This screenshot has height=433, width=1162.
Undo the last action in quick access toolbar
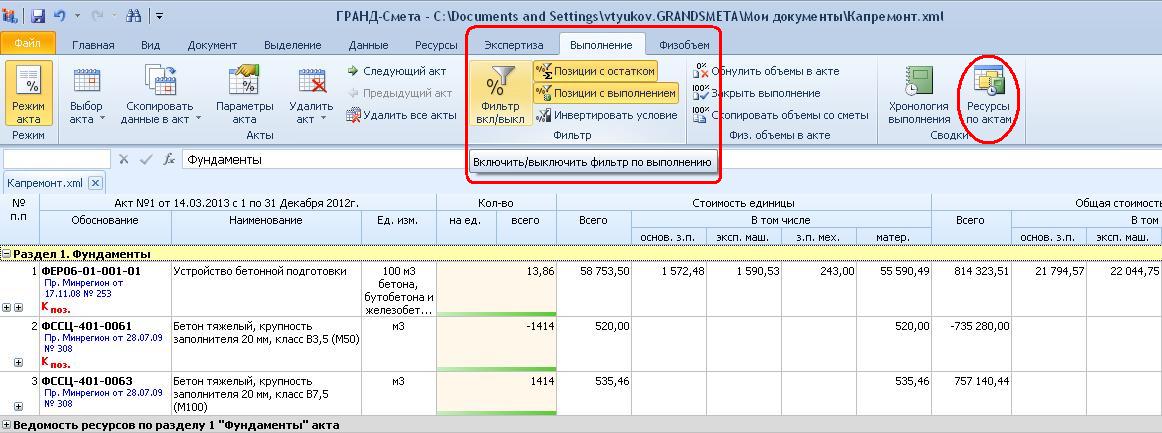click(61, 16)
